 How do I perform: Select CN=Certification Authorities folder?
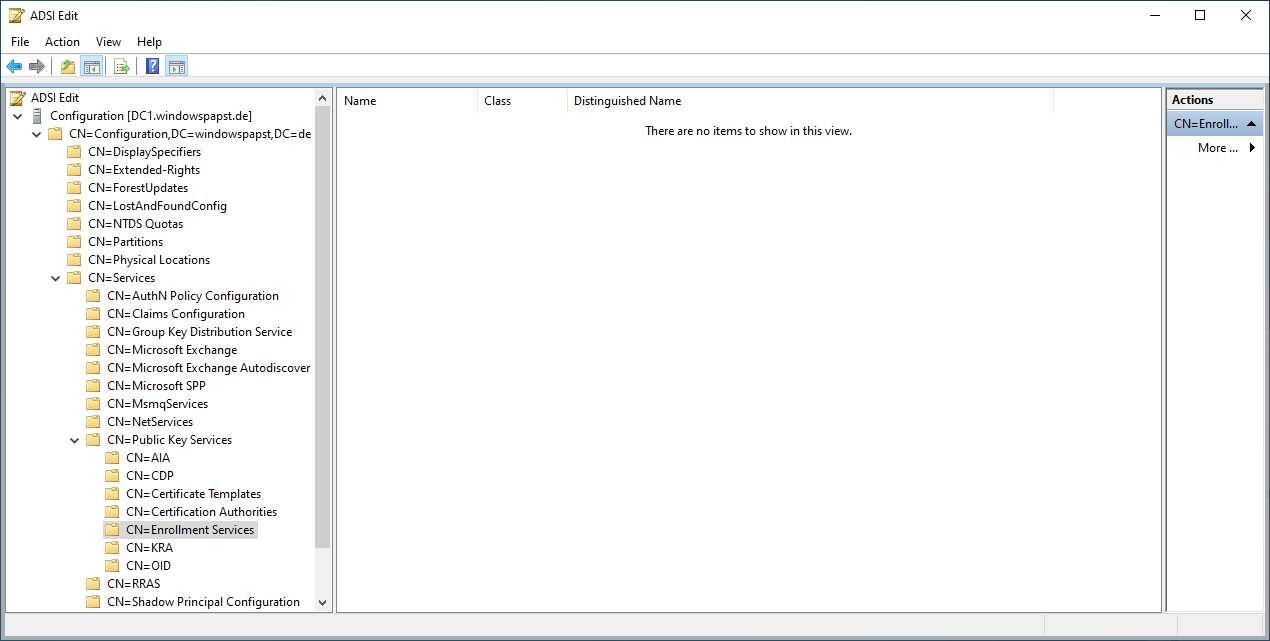pyautogui.click(x=201, y=512)
